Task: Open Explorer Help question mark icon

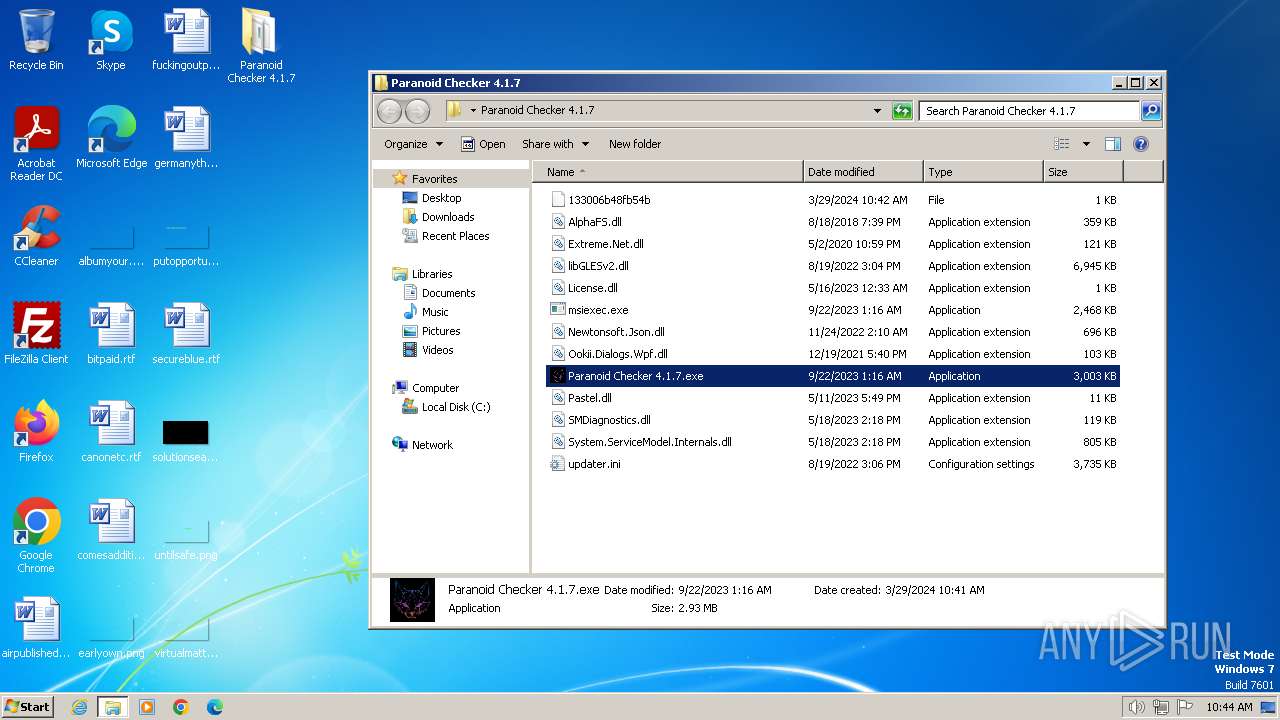Action: (1141, 144)
